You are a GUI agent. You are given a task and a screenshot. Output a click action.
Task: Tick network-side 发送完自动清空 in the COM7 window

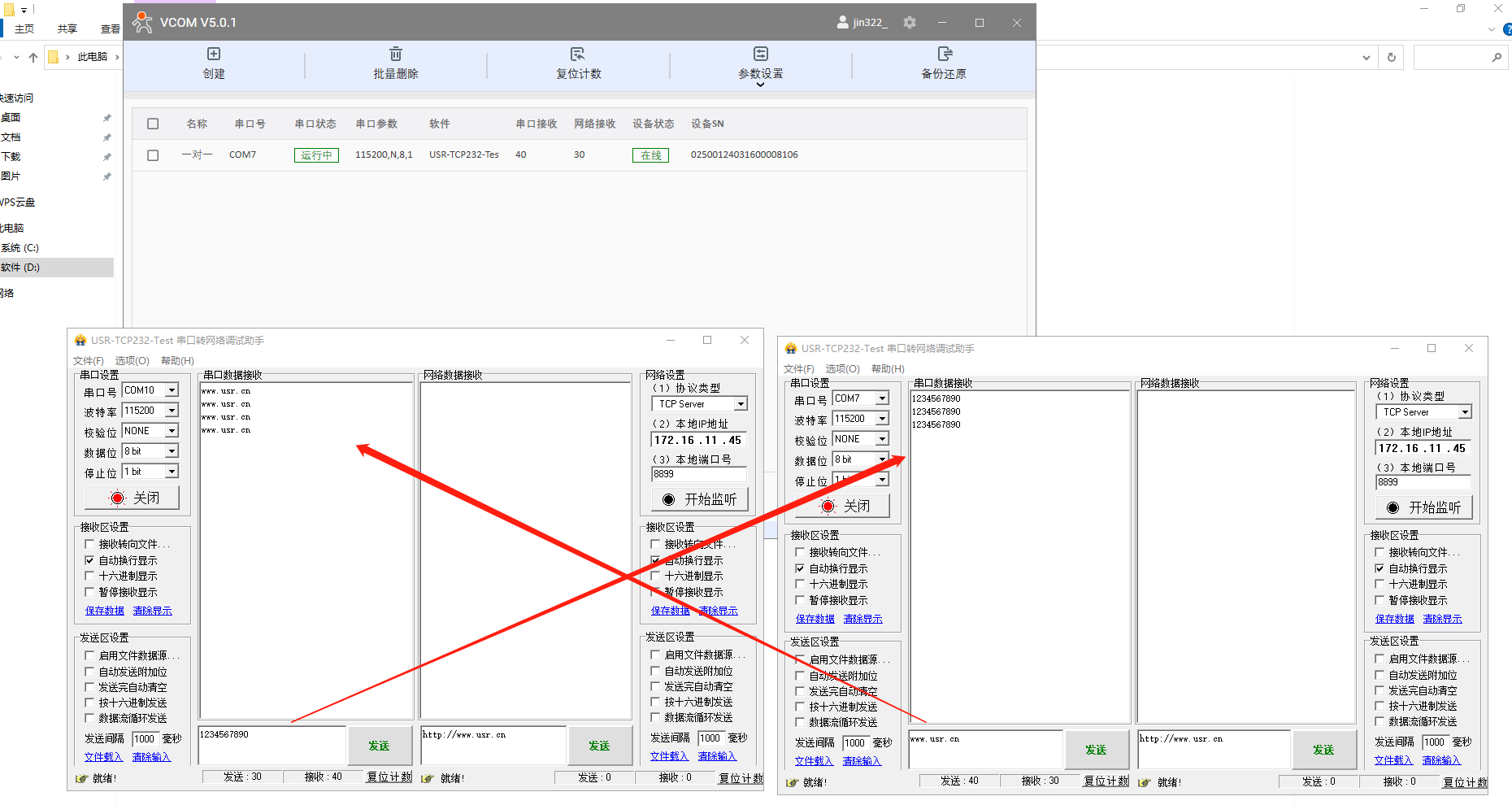tap(1379, 690)
